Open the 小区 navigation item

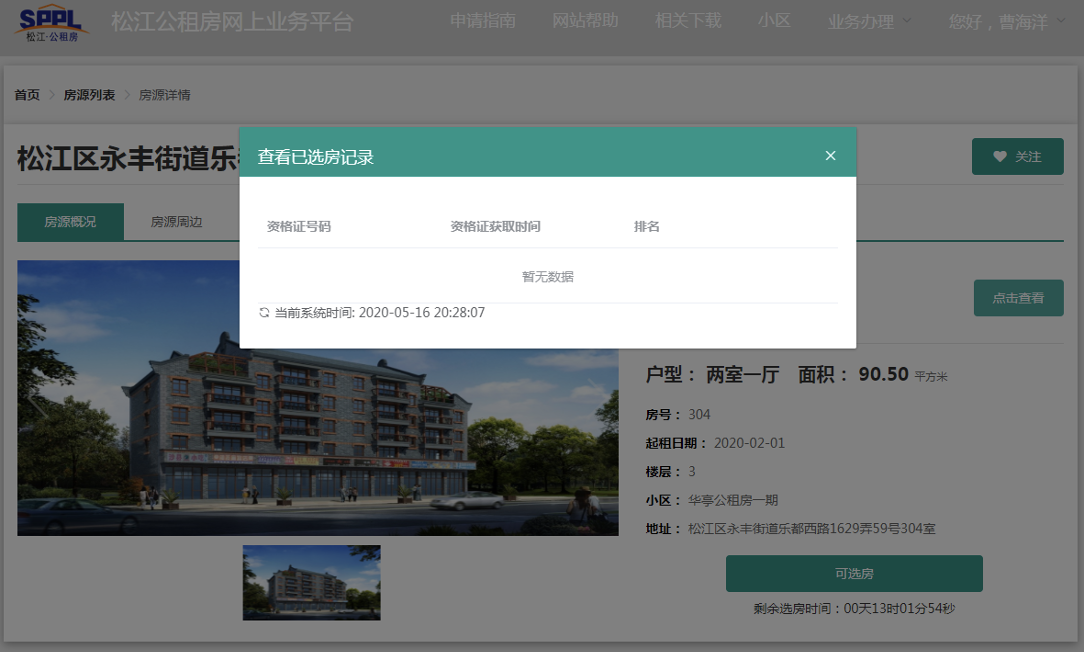(x=774, y=21)
